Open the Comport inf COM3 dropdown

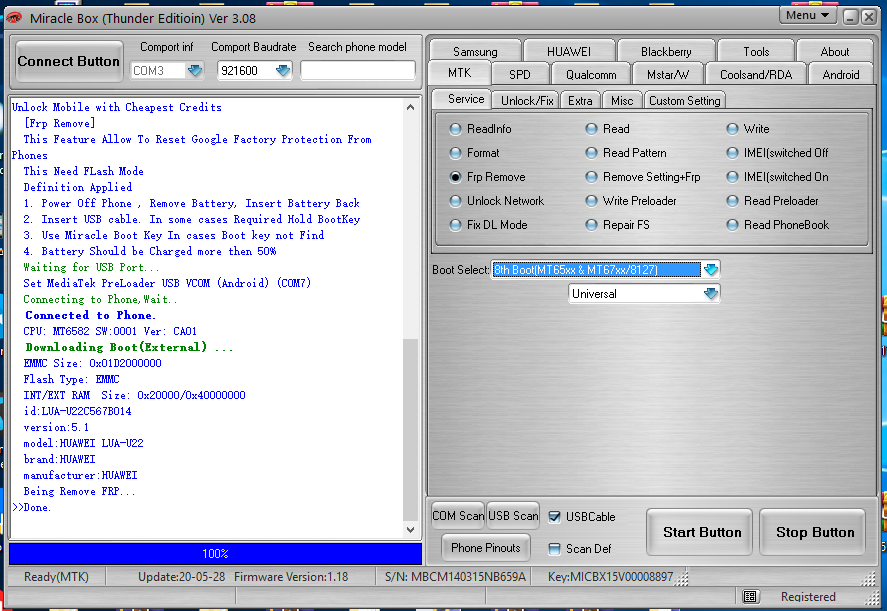(x=195, y=71)
